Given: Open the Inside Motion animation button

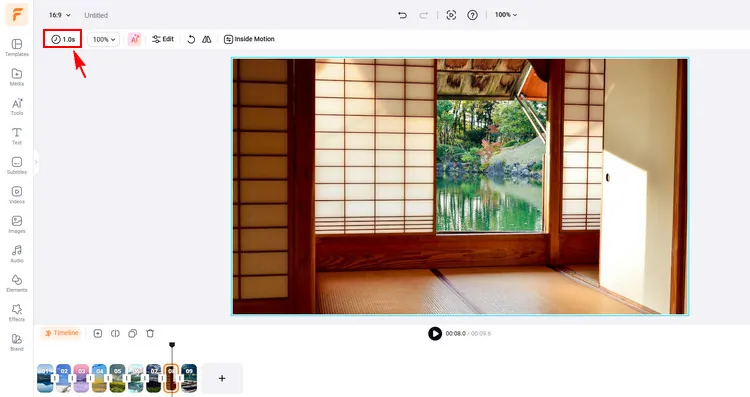Looking at the screenshot, I should click(249, 39).
